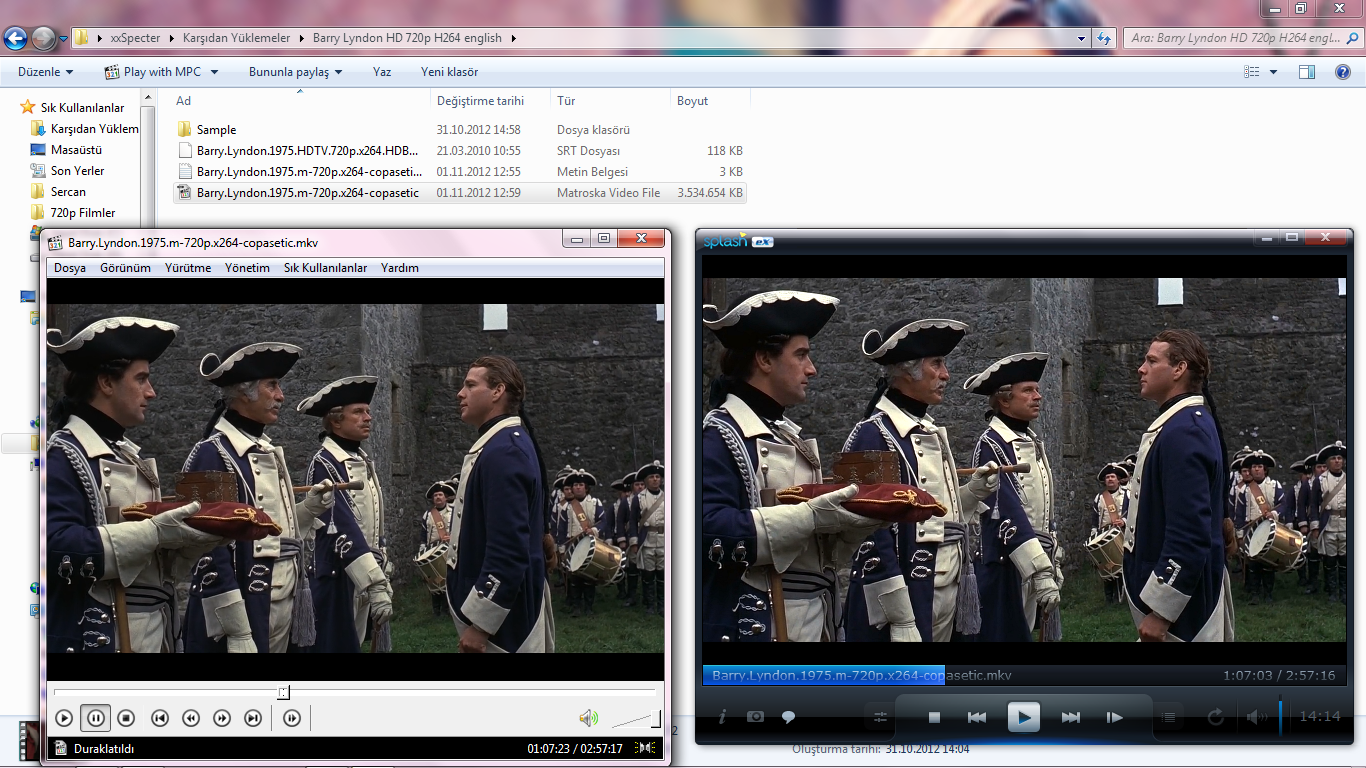Stop playback in Splash player
Screen dimensions: 1366x768
tap(934, 717)
